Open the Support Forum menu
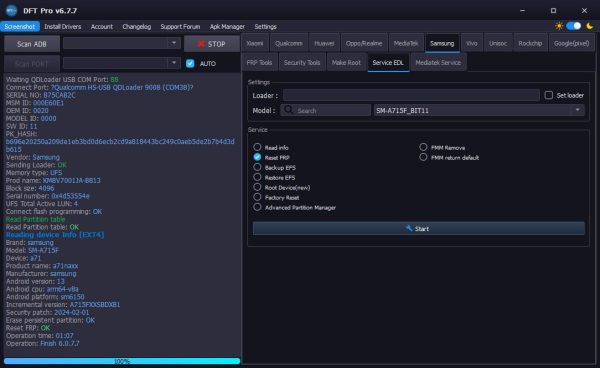 click(x=180, y=26)
